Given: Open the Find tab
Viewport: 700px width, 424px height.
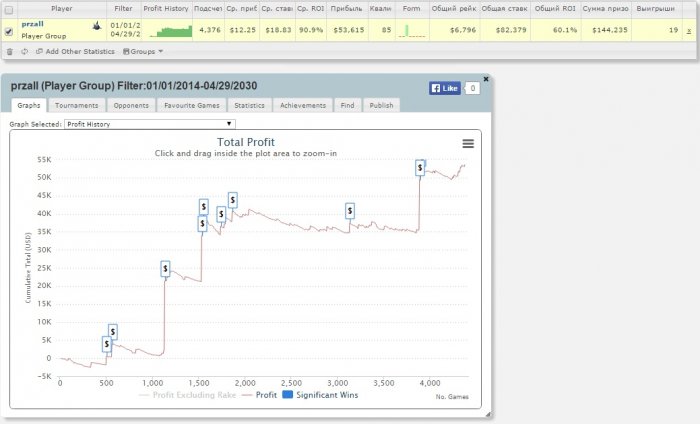Looking at the screenshot, I should click(347, 105).
